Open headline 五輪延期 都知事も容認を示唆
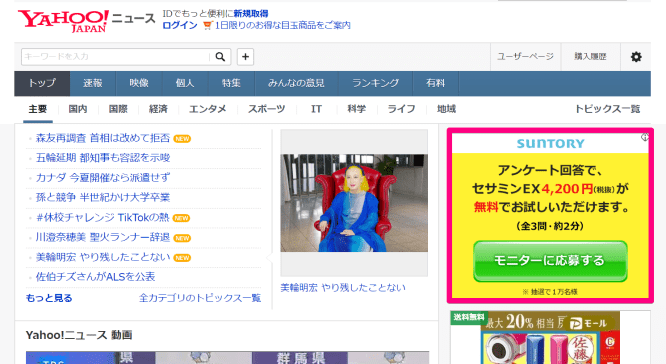Viewport: 666px width, 364px height. pos(103,158)
